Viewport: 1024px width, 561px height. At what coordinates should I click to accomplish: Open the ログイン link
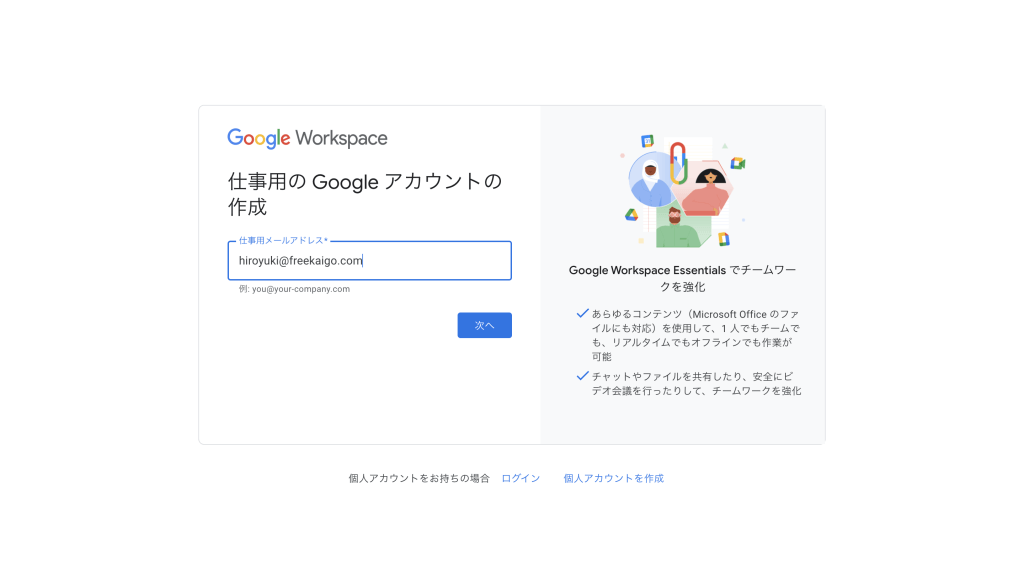tap(520, 479)
